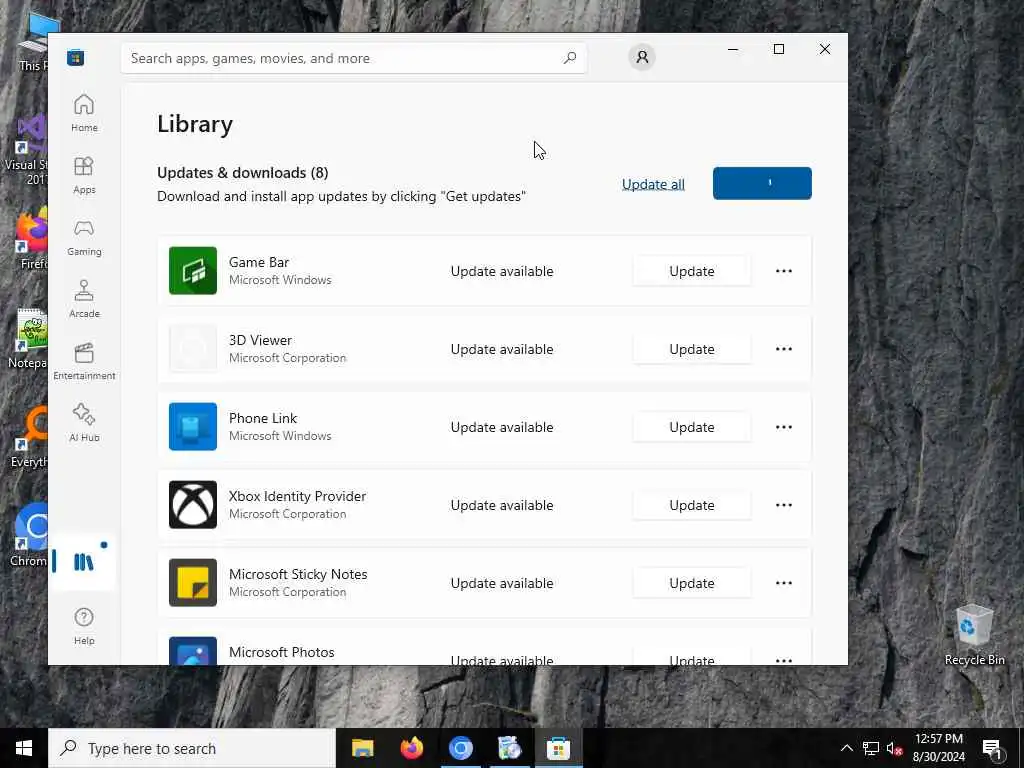Viewport: 1024px width, 768px height.
Task: Click the Xbox Identity Provider name
Action: tap(297, 496)
